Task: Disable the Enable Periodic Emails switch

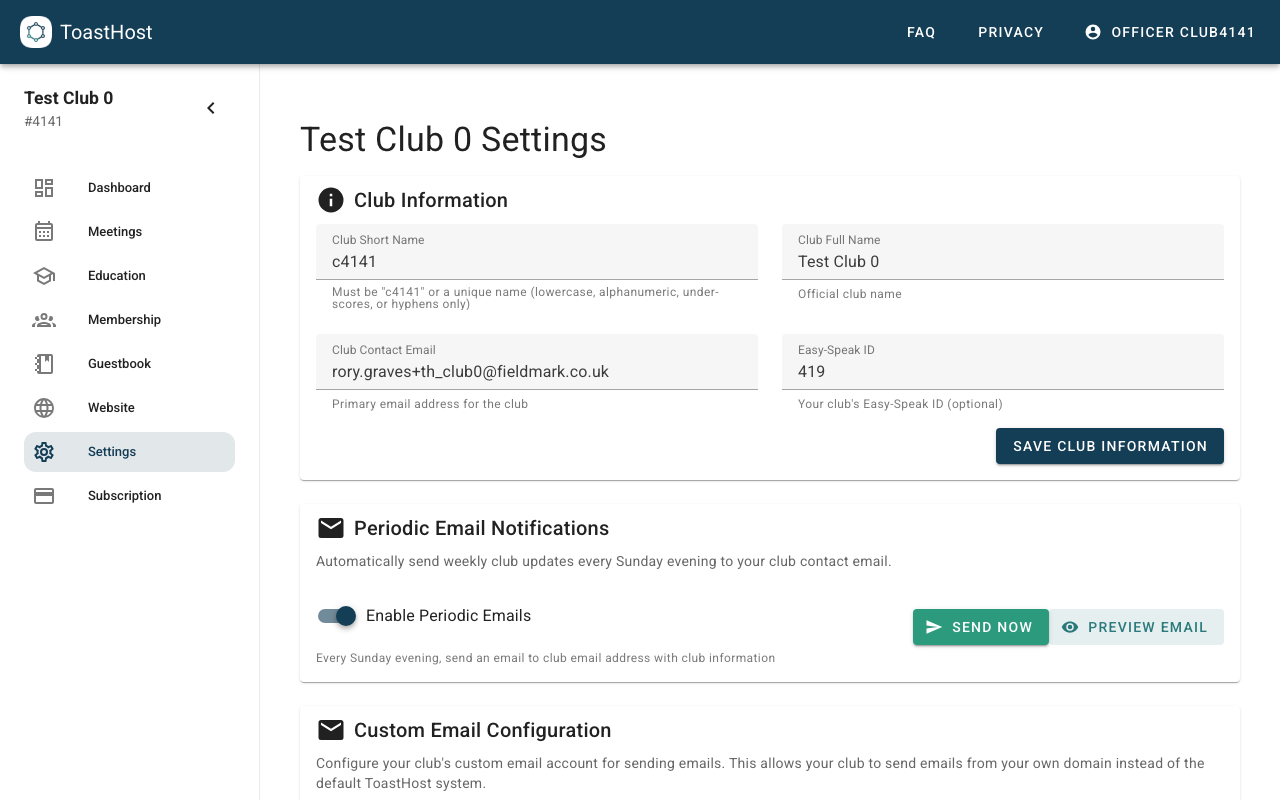Action: click(337, 616)
